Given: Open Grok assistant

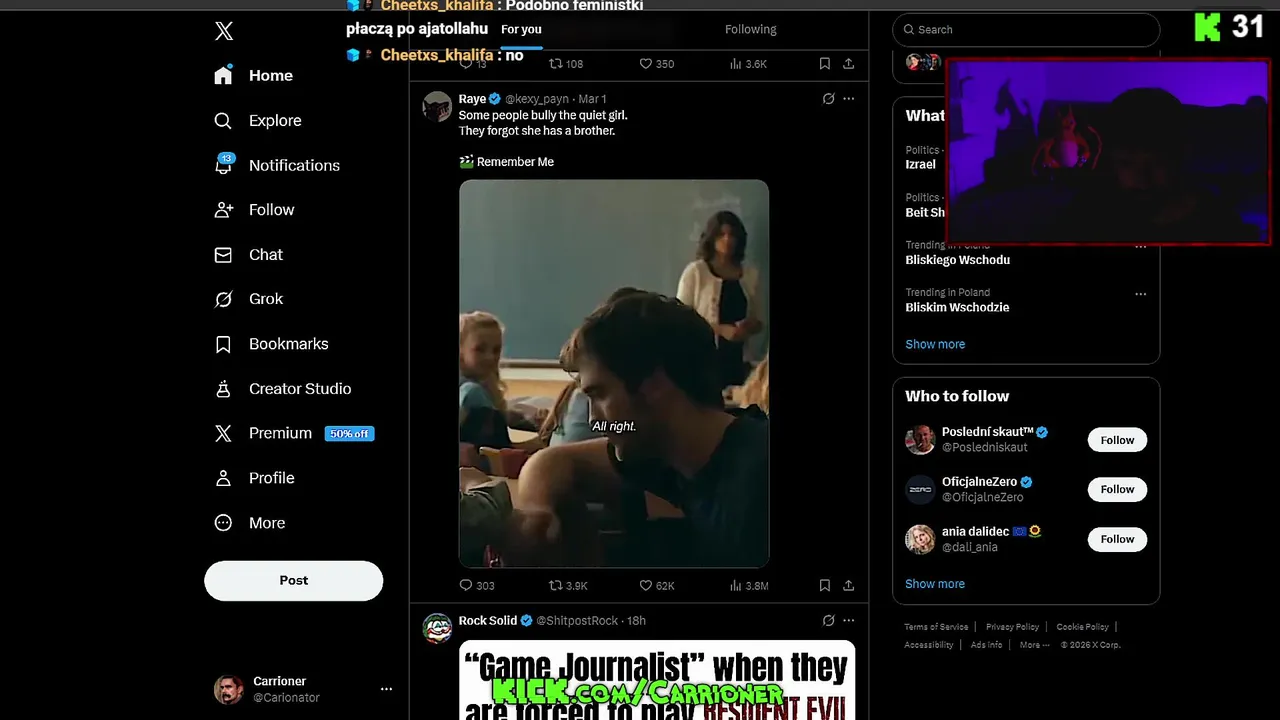Looking at the screenshot, I should (x=249, y=299).
